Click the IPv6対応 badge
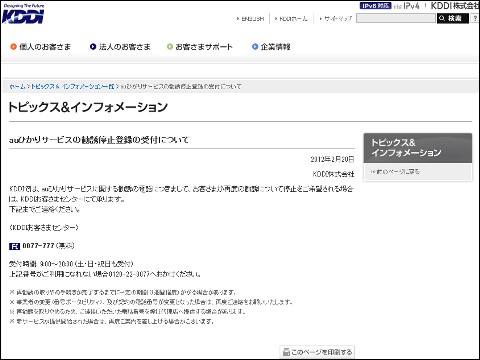The height and width of the screenshot is (360, 480). (x=375, y=6)
